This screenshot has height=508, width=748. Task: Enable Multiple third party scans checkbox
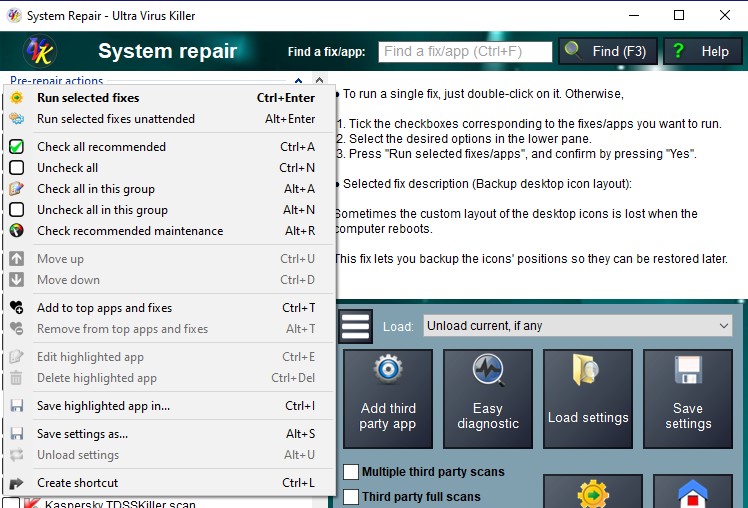coord(351,472)
